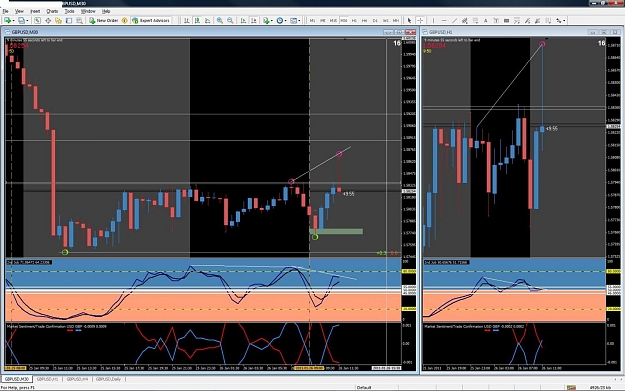625x391 pixels.
Task: Select the H1 timeframe button
Action: (x=354, y=20)
